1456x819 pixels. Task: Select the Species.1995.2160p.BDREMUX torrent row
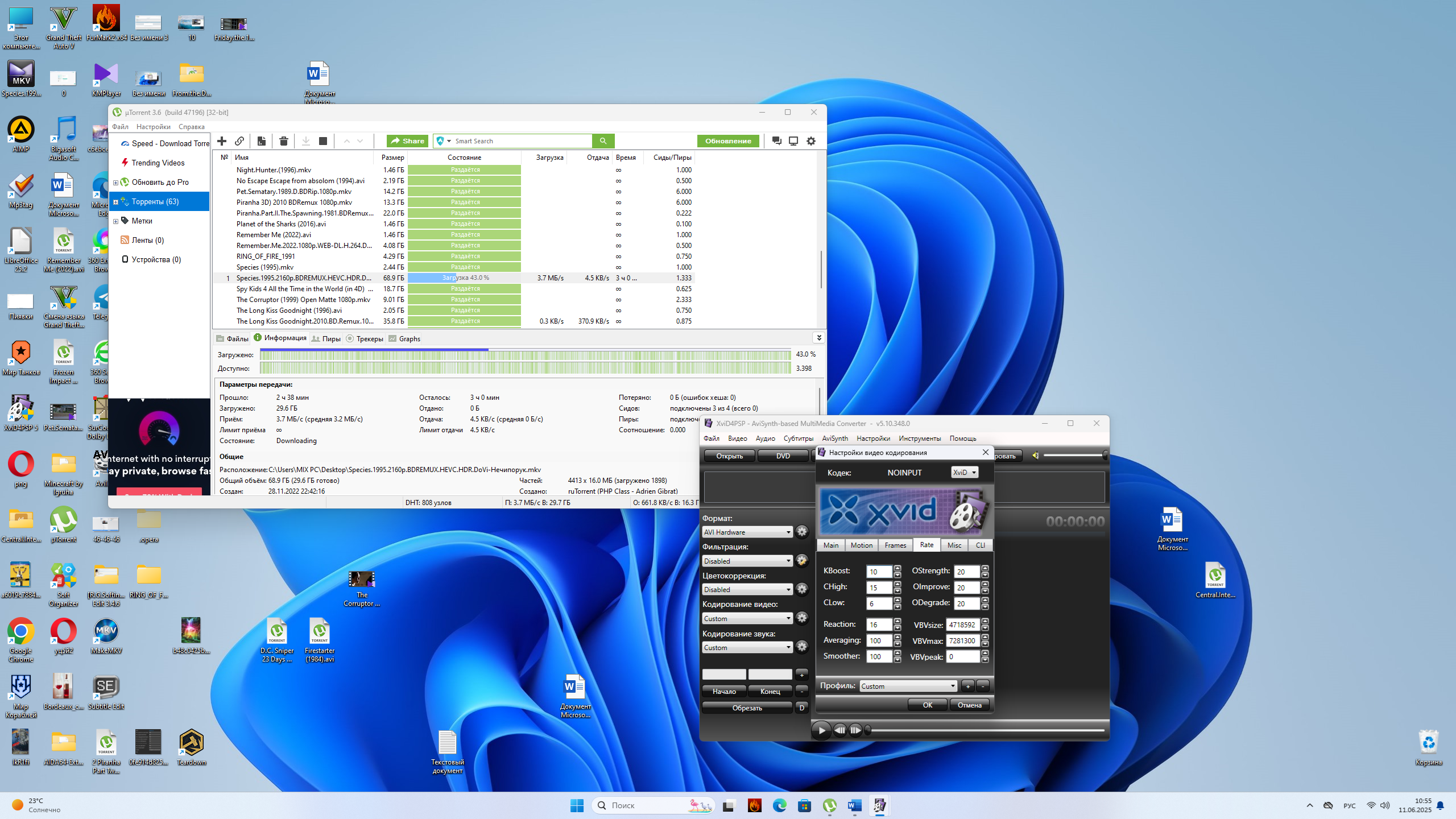click(454, 278)
